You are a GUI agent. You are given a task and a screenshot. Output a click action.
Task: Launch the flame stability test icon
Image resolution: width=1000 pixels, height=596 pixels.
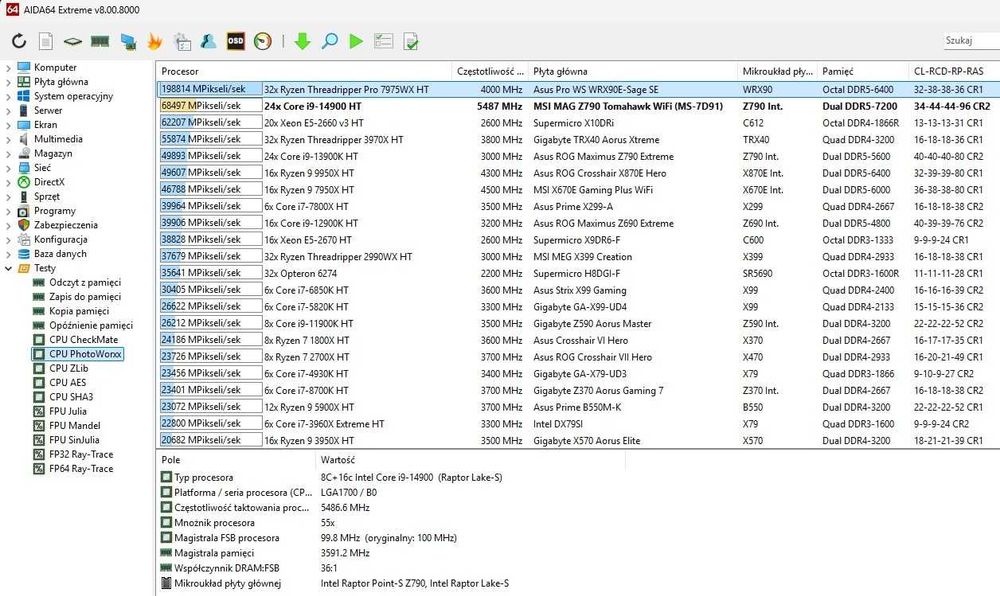pos(155,41)
